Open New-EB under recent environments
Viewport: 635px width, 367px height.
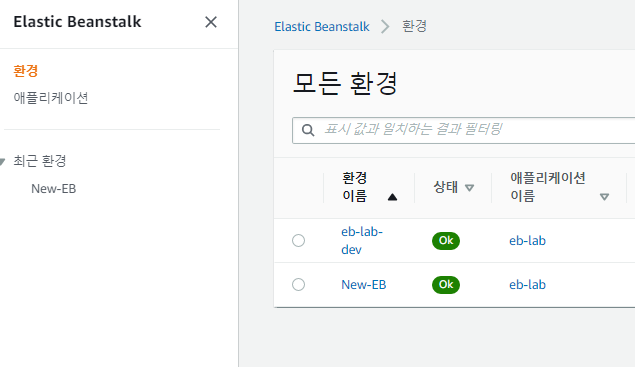(53, 189)
